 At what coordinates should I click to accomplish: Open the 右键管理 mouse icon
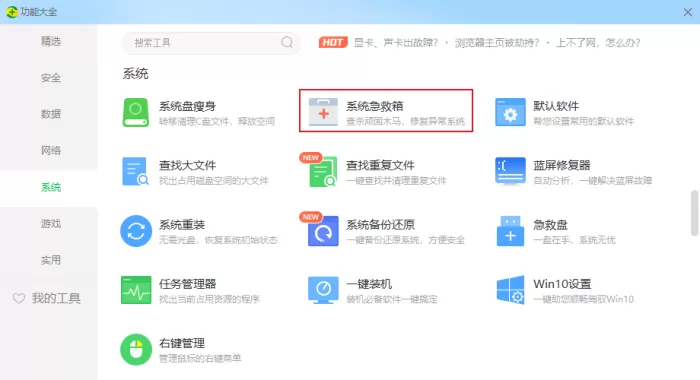tap(136, 349)
